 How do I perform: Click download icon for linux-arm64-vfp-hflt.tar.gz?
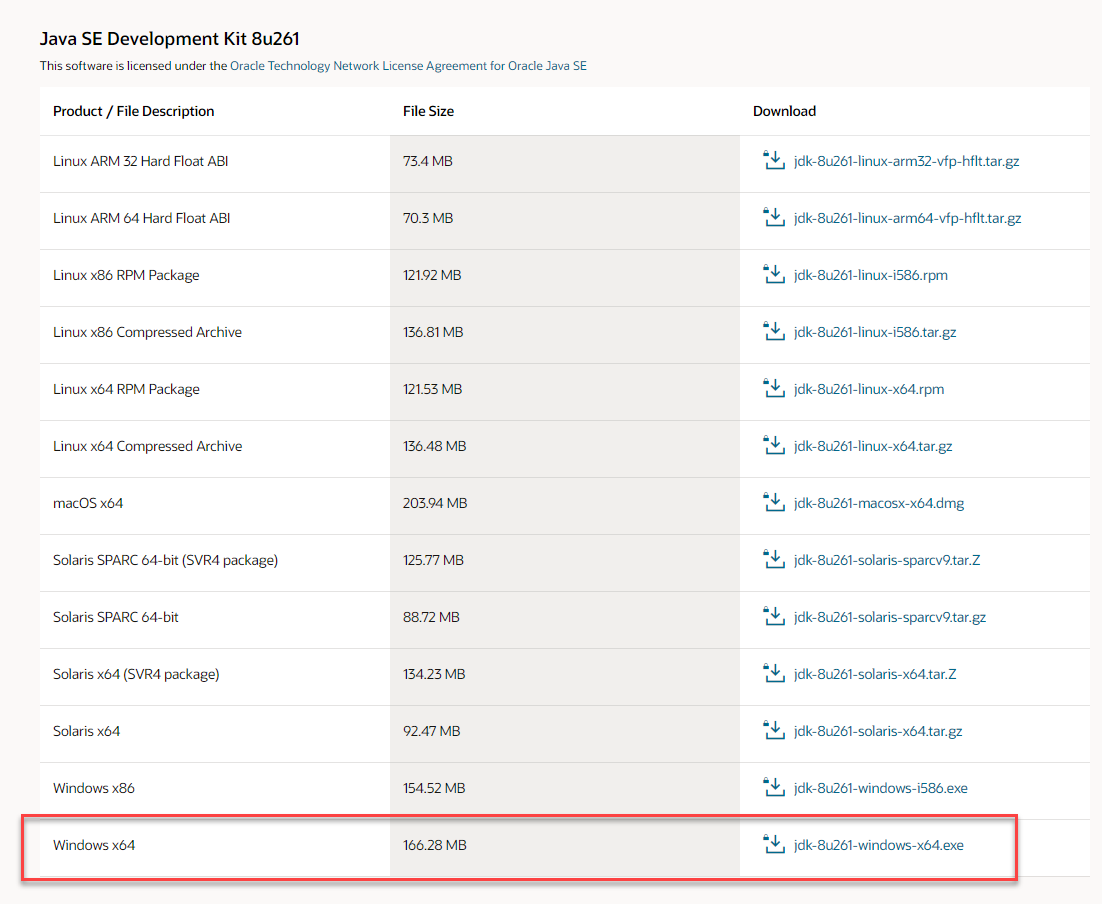pyautogui.click(x=774, y=217)
